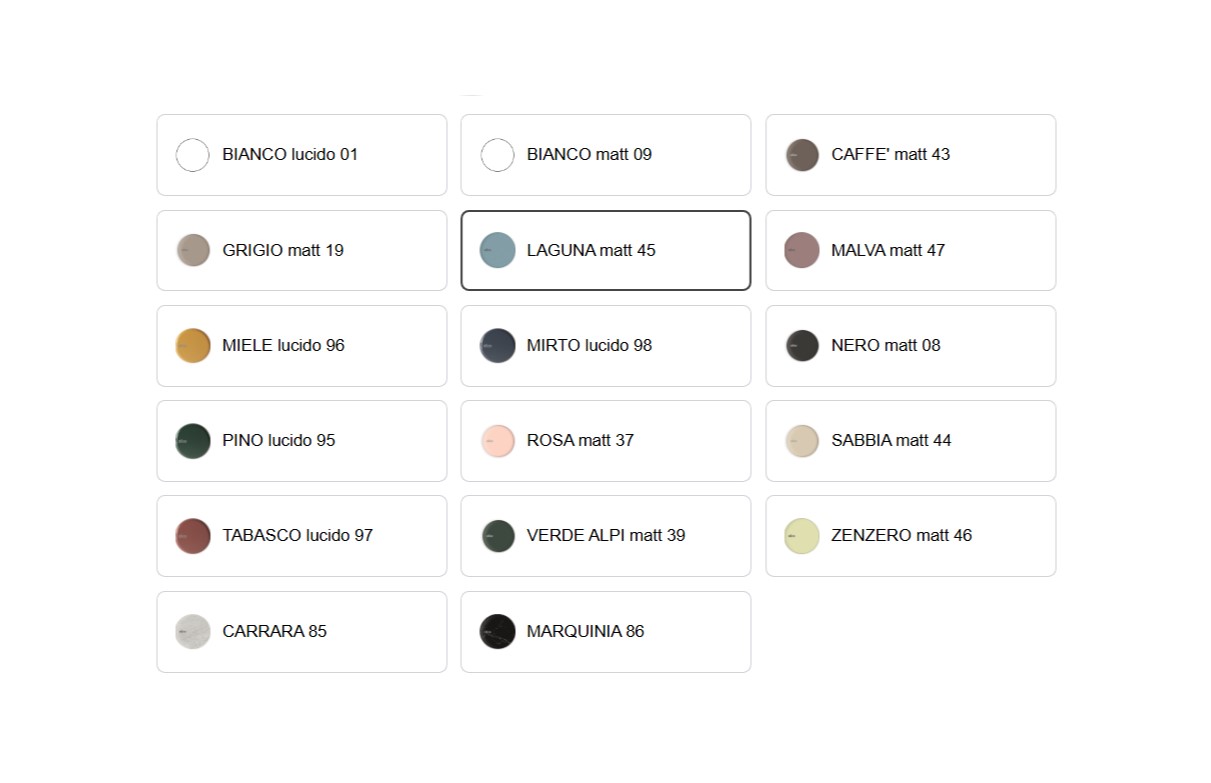Select the VERDE ALPI matt 39 finish
Viewport: 1211px width, 783px height.
(x=605, y=536)
